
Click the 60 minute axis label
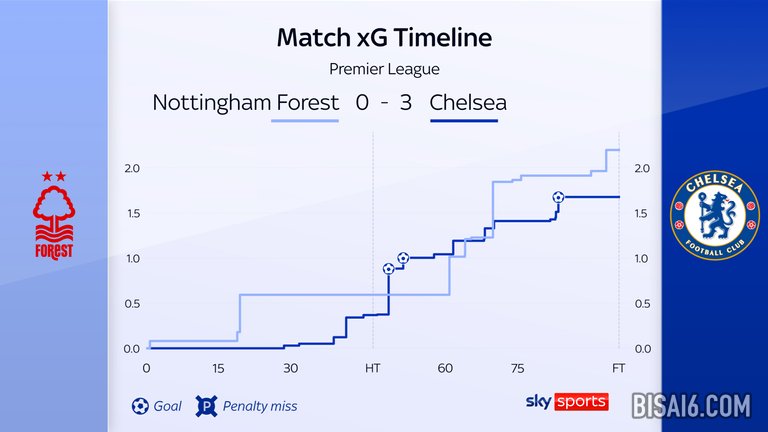coord(444,368)
